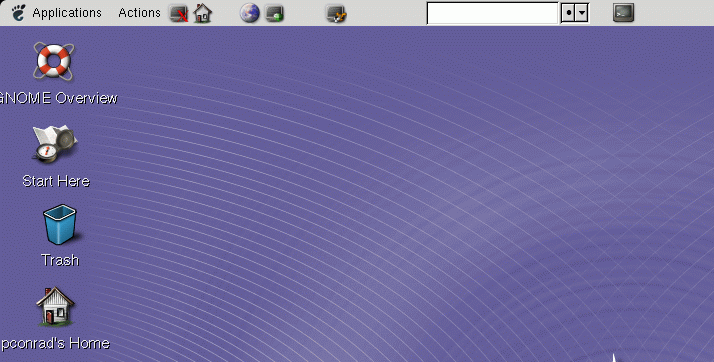
Task: Click the GNOME foot logo icon
Action: click(x=18, y=13)
